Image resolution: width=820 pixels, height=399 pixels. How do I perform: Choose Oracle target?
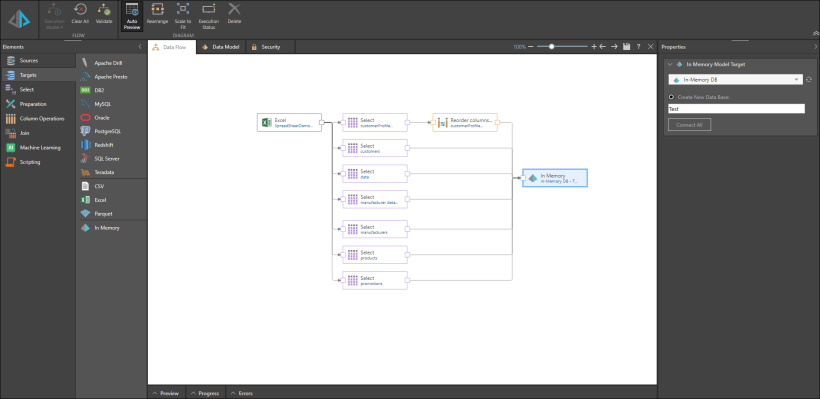(x=111, y=118)
